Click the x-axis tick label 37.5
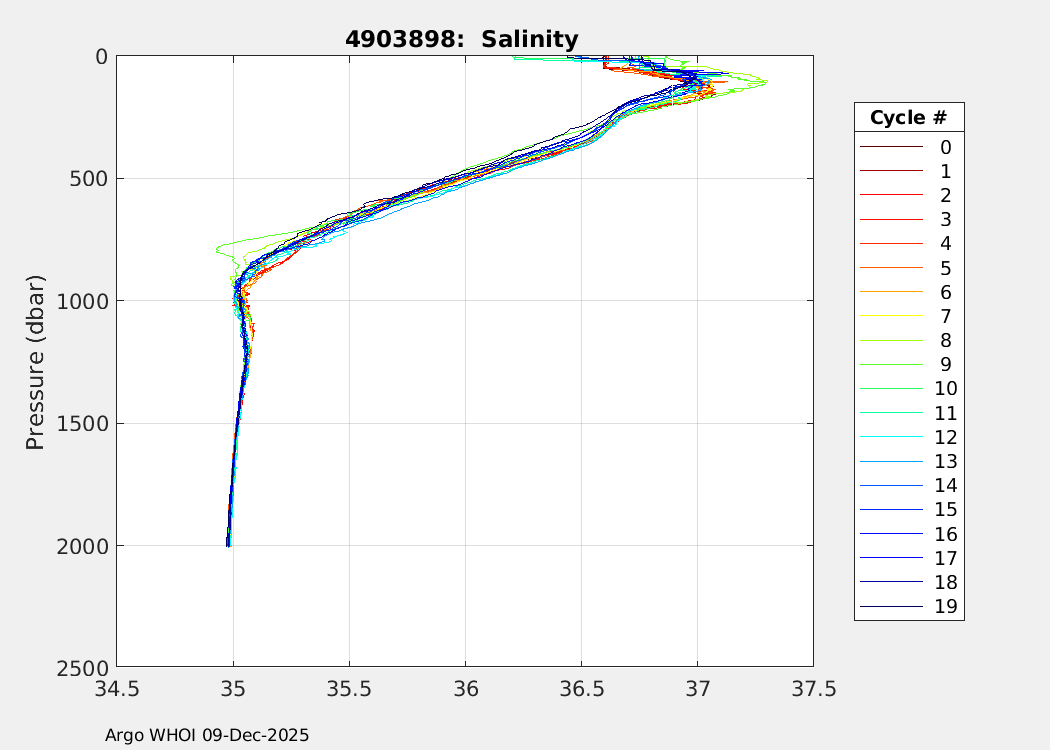This screenshot has height=750, width=1050. (812, 689)
